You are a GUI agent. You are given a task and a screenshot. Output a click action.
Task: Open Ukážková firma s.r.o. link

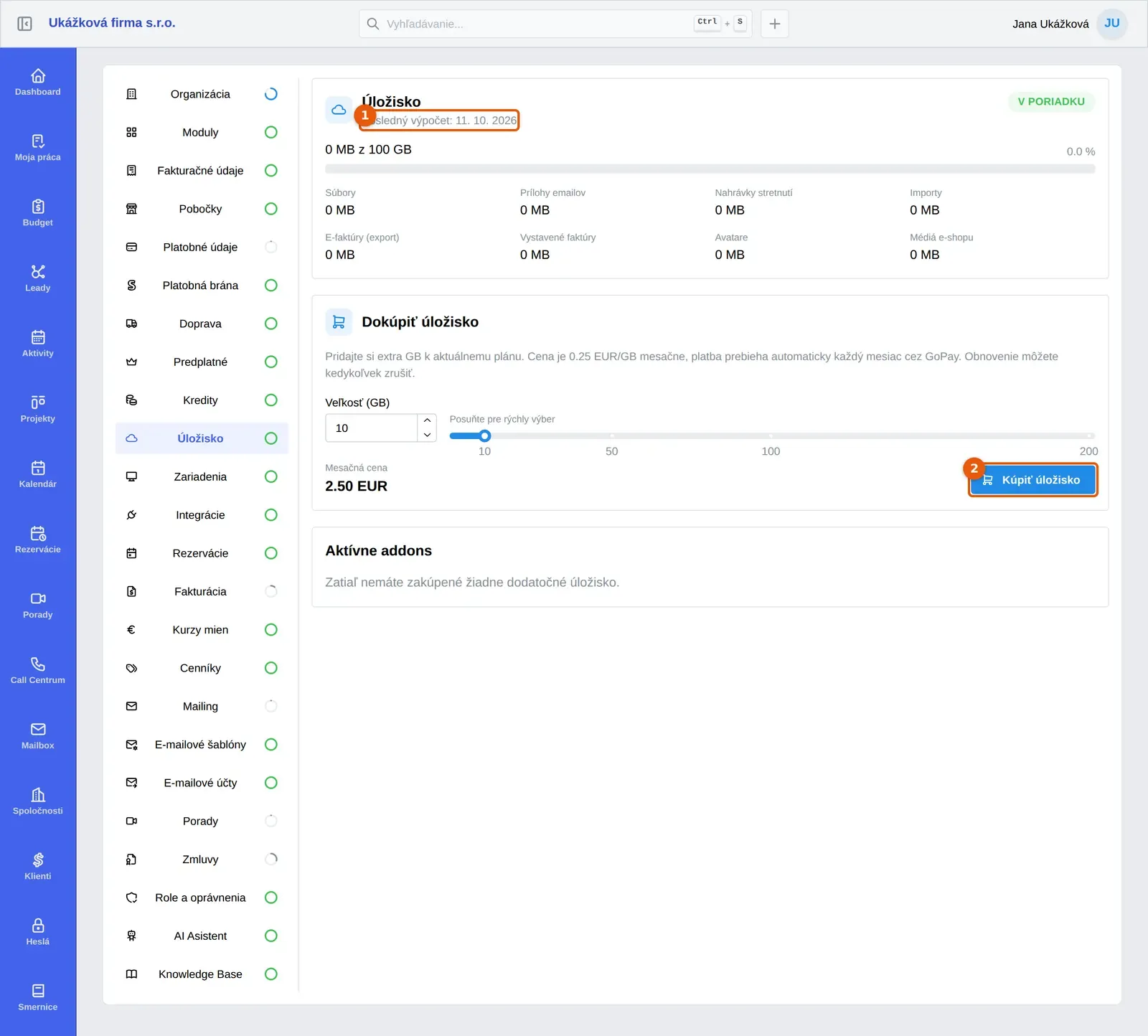(x=112, y=23)
